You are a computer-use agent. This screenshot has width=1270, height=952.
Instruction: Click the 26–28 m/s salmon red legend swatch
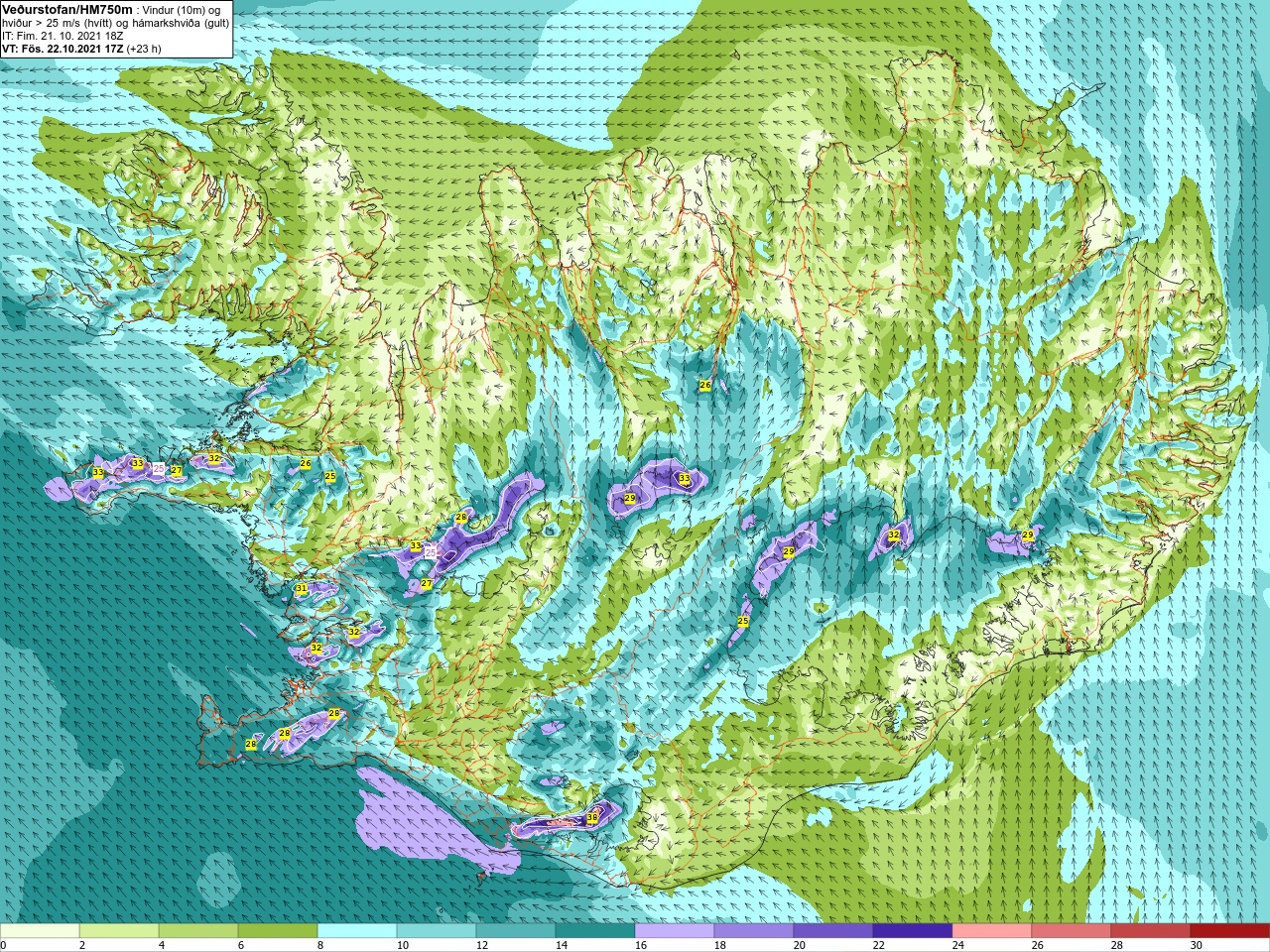click(x=1072, y=931)
